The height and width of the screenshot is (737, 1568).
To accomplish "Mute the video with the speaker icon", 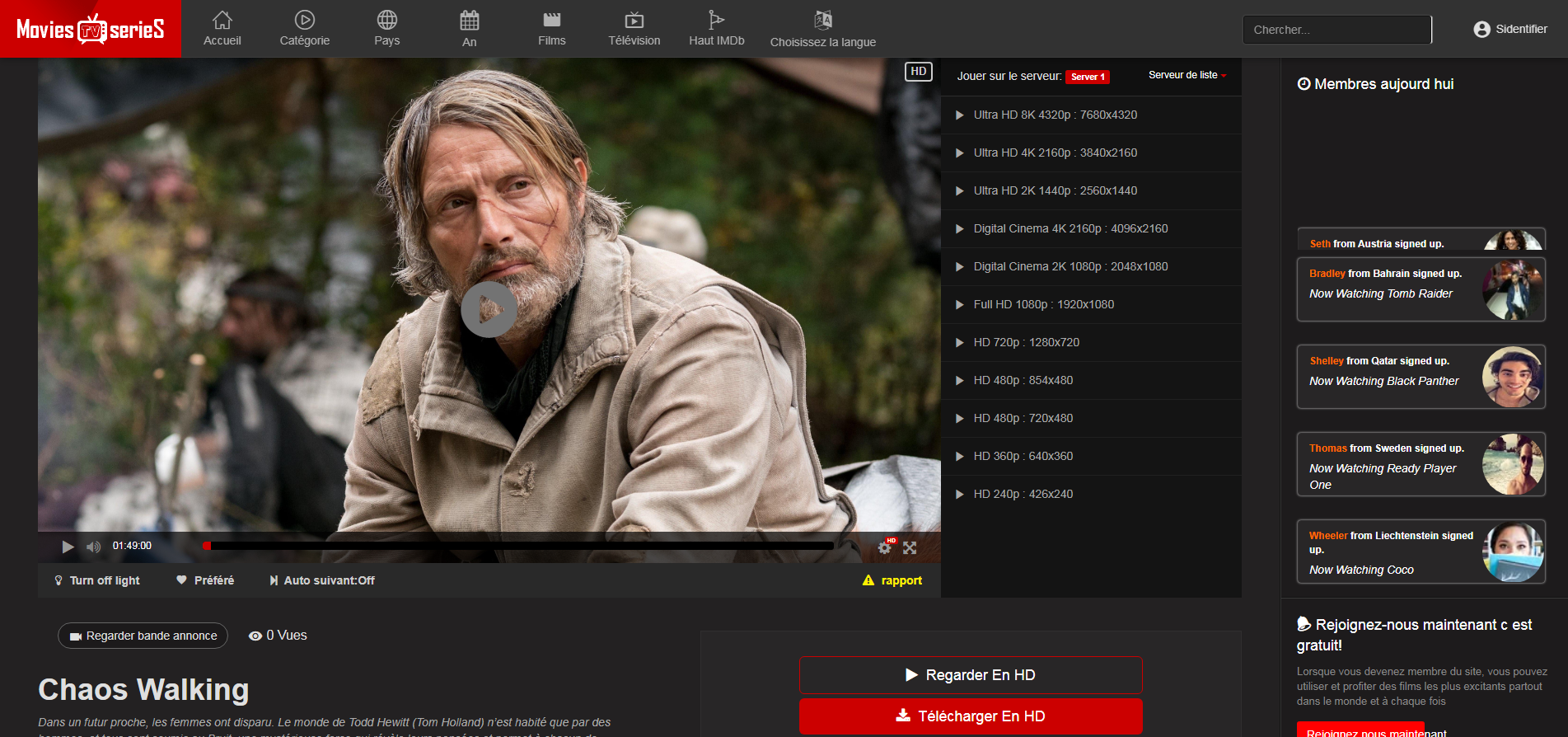I will tap(94, 547).
